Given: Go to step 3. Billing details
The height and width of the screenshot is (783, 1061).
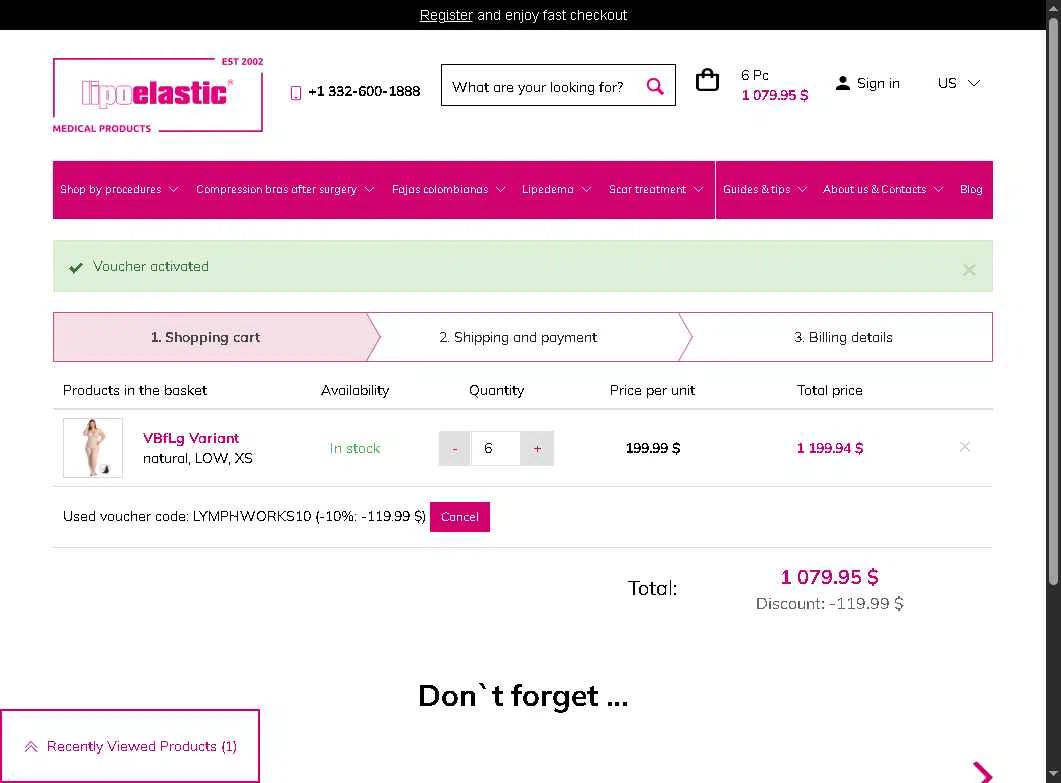Looking at the screenshot, I should [842, 337].
